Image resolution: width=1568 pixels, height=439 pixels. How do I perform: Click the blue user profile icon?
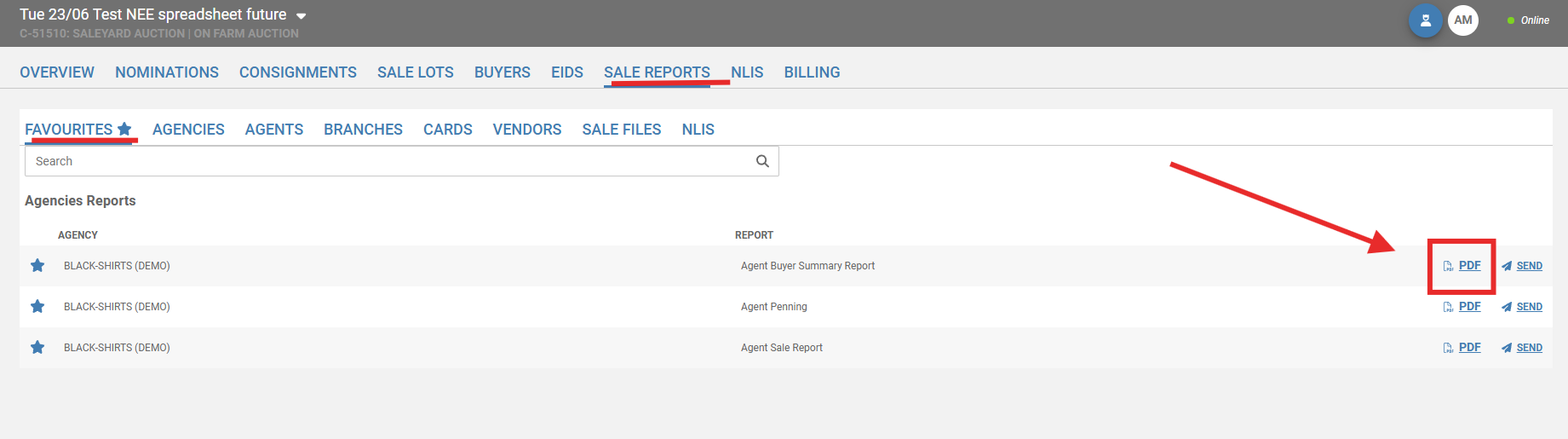point(1425,20)
